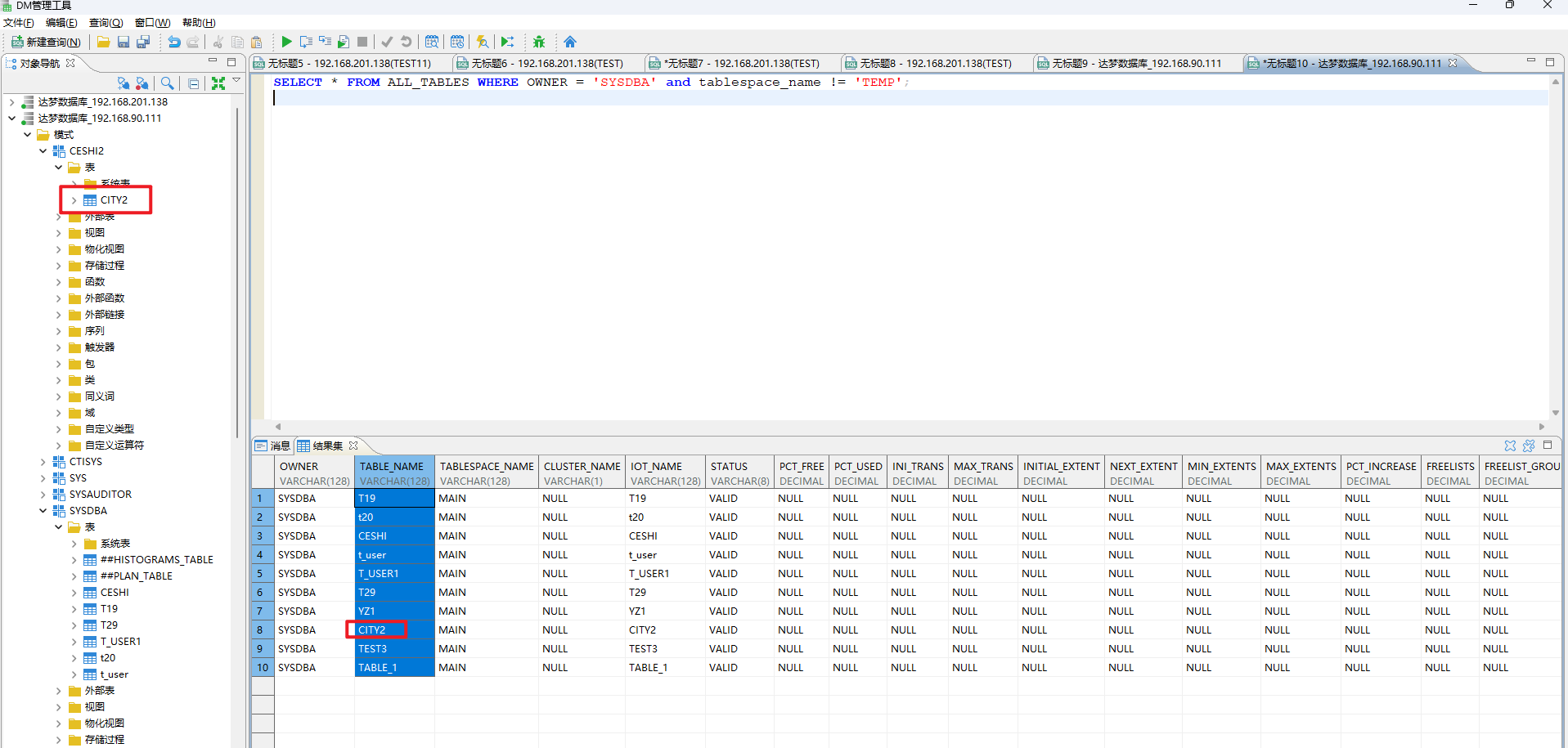Collapse the CESHI2 schema node
Image resolution: width=1568 pixels, height=748 pixels.
coord(43,151)
